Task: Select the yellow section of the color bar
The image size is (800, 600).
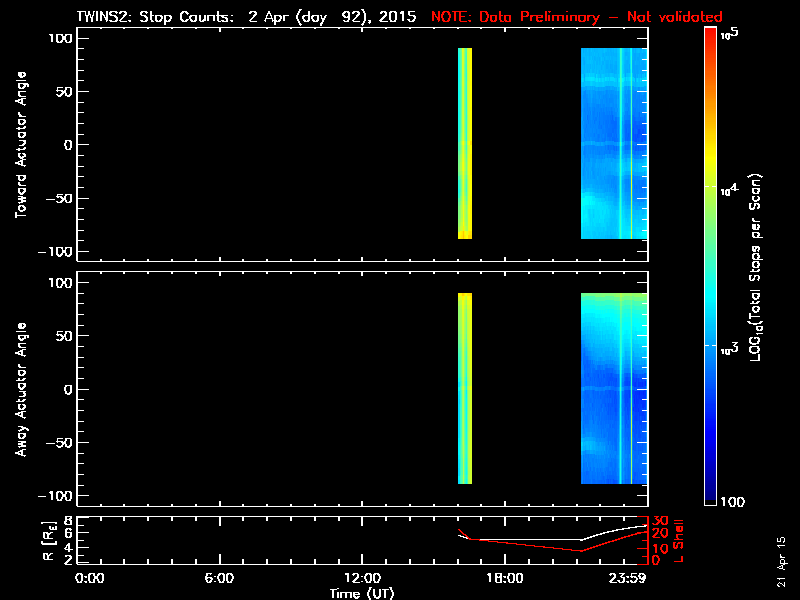Action: tap(710, 160)
